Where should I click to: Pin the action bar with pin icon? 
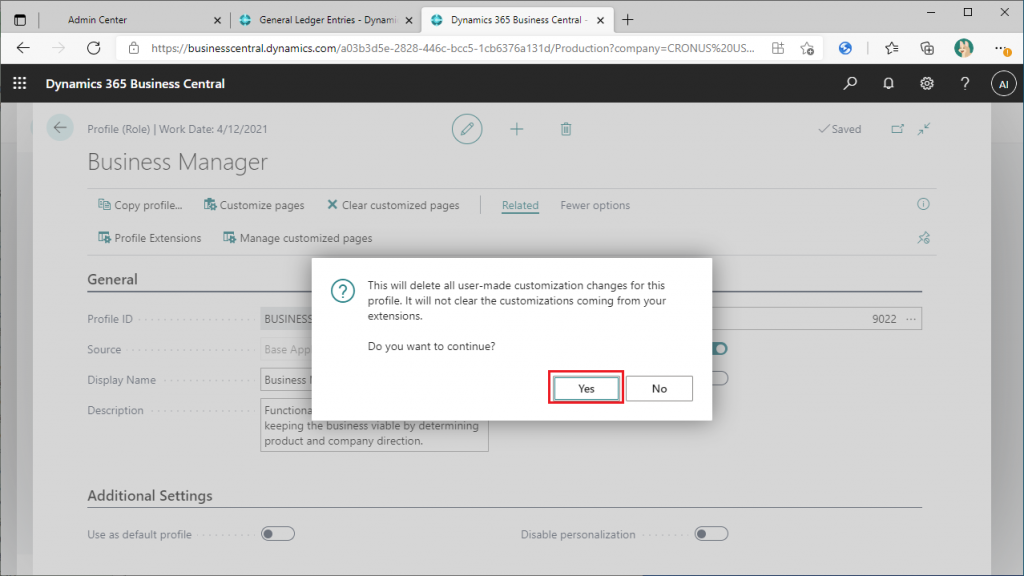[x=923, y=238]
